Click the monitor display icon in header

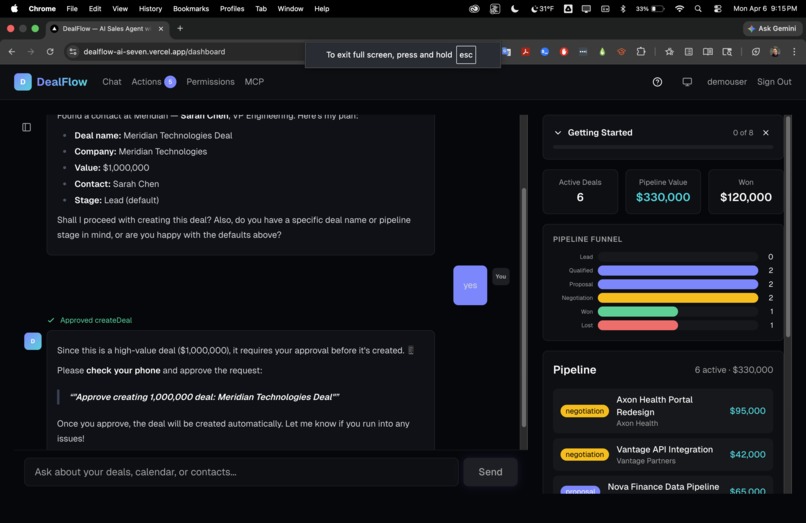(687, 82)
